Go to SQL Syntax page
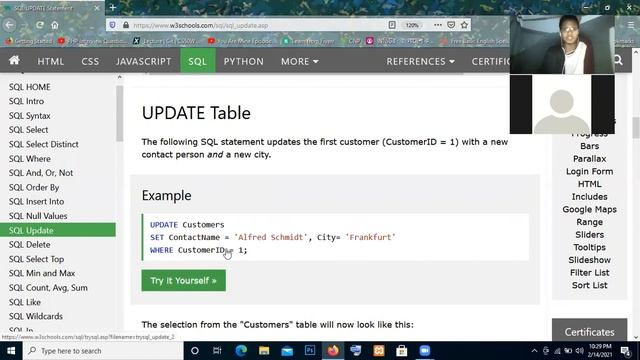 [30, 116]
